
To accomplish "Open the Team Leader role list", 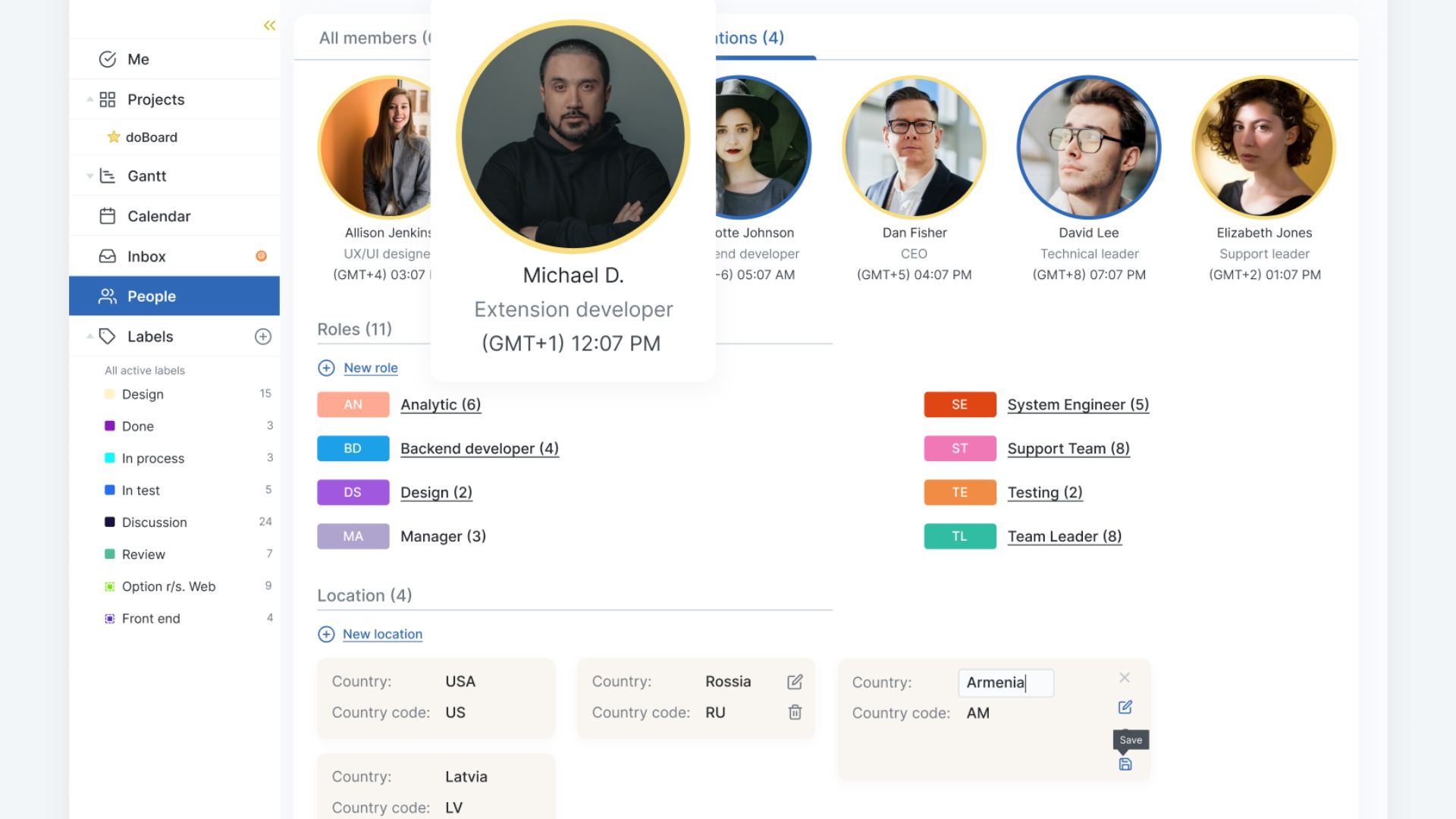I will (x=1064, y=536).
